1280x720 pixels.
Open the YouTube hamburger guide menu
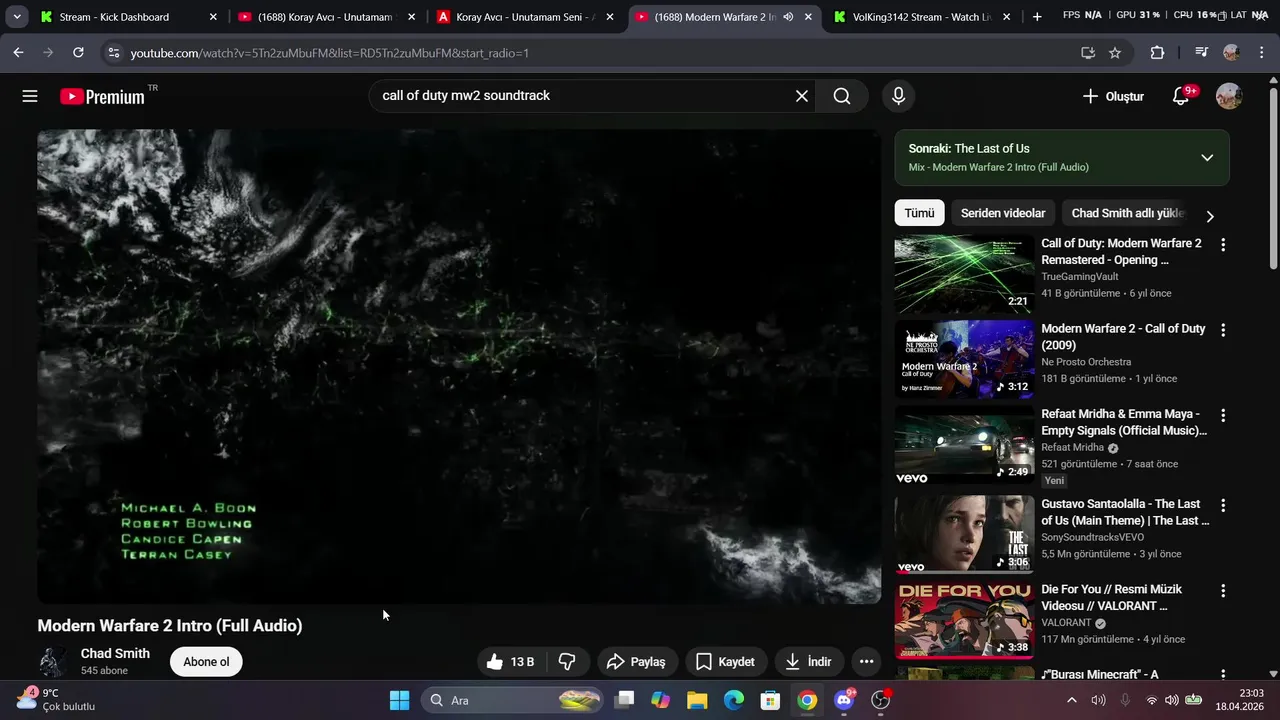[x=30, y=96]
